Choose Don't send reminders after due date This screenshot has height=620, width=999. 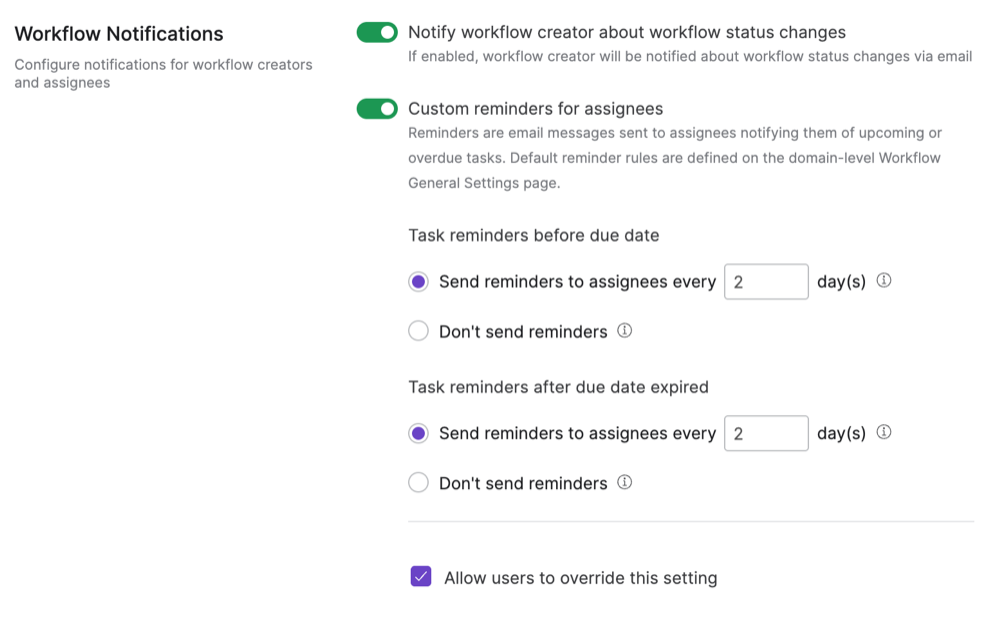(x=418, y=482)
